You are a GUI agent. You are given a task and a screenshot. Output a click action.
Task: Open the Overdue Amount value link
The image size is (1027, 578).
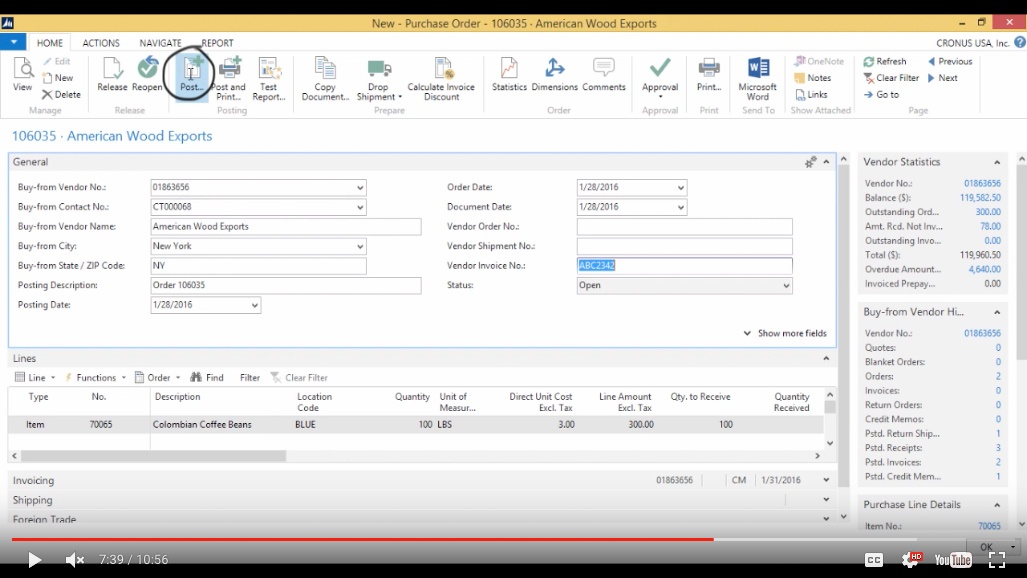coord(984,269)
